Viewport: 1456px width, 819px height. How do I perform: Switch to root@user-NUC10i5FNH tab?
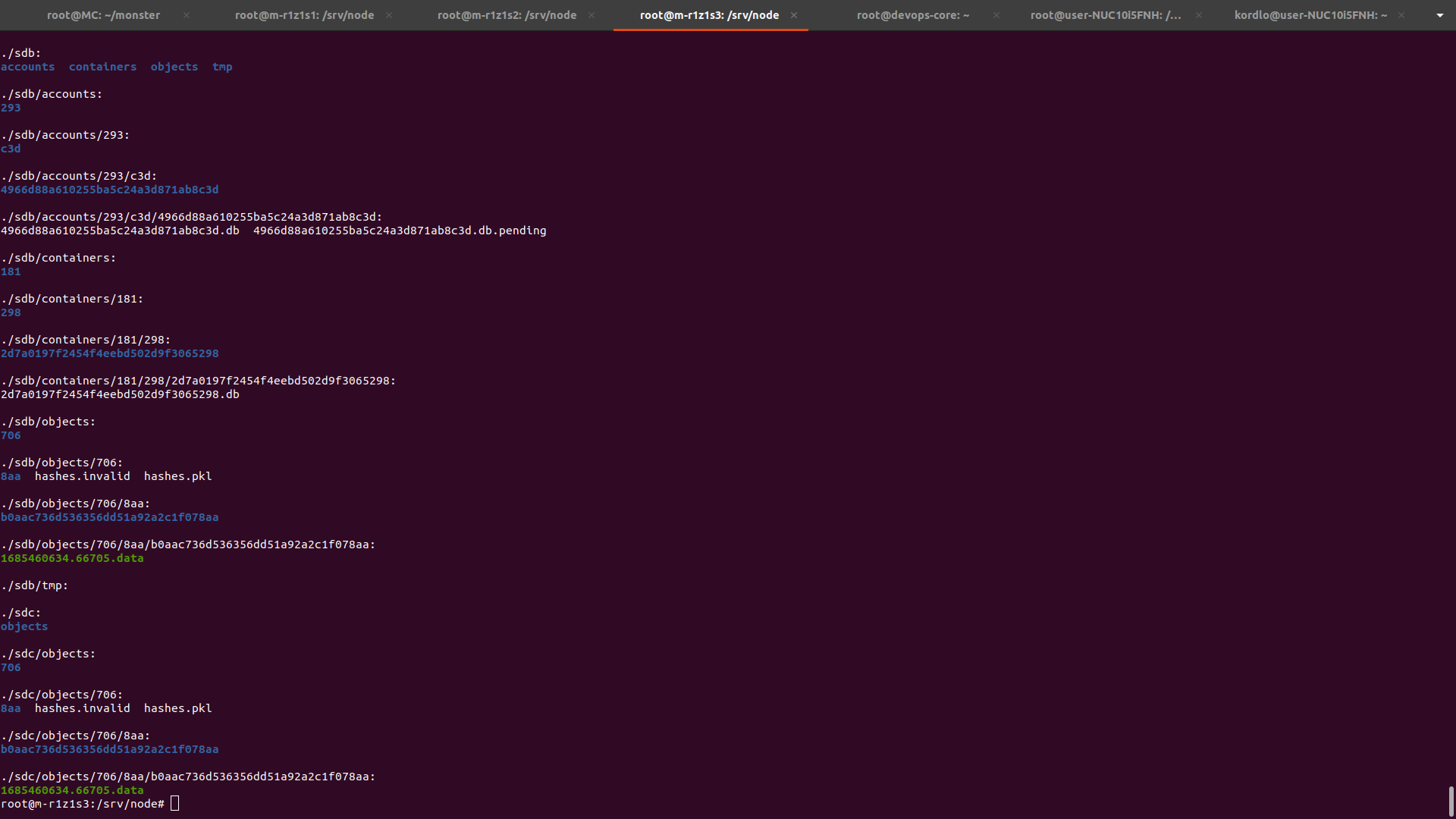(x=1105, y=15)
